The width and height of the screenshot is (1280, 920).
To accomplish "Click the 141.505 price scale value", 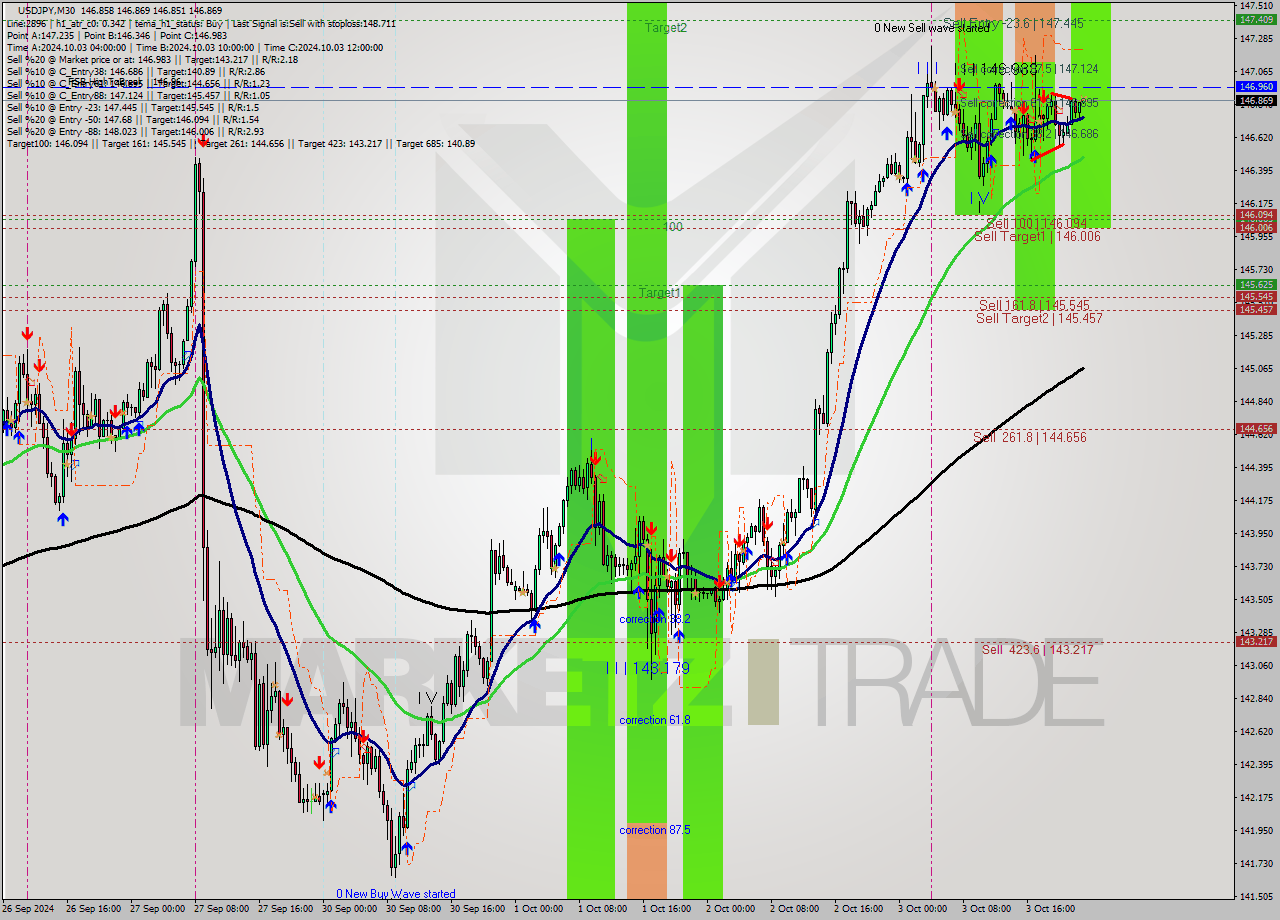I will coord(1257,897).
